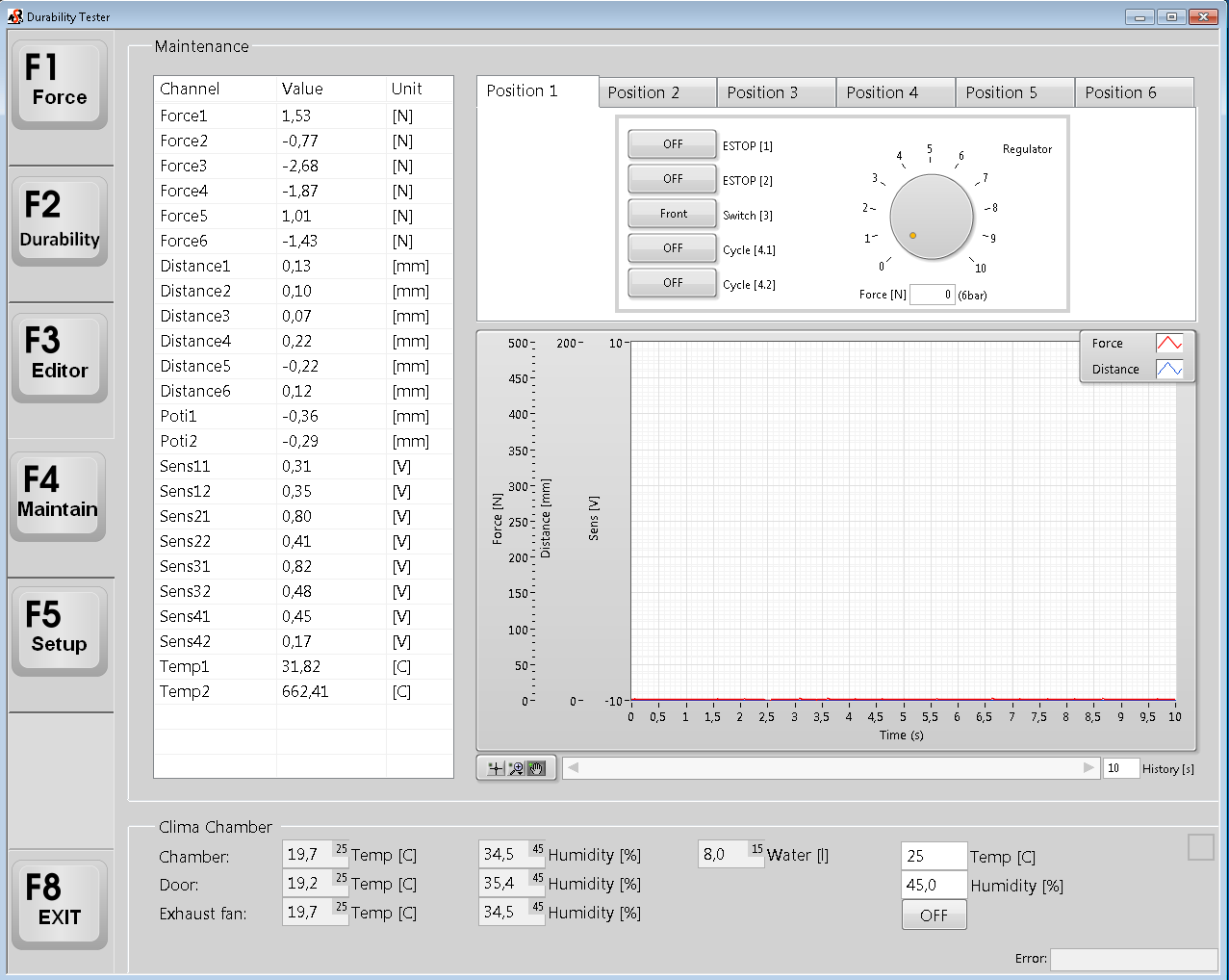
Task: Toggle the Clima Chamber OFF button
Action: 934,916
